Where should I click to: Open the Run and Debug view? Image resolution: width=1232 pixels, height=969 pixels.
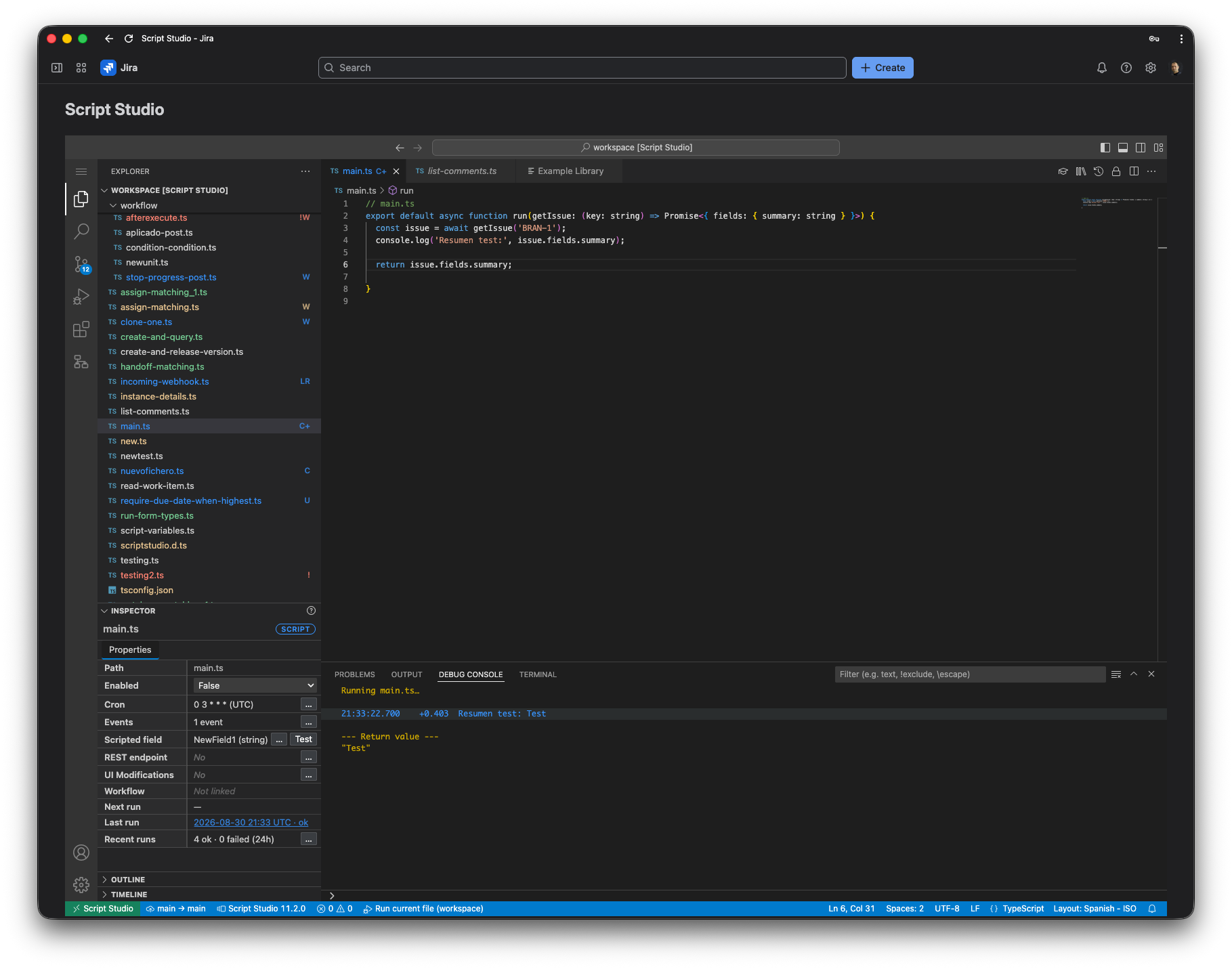coord(81,297)
